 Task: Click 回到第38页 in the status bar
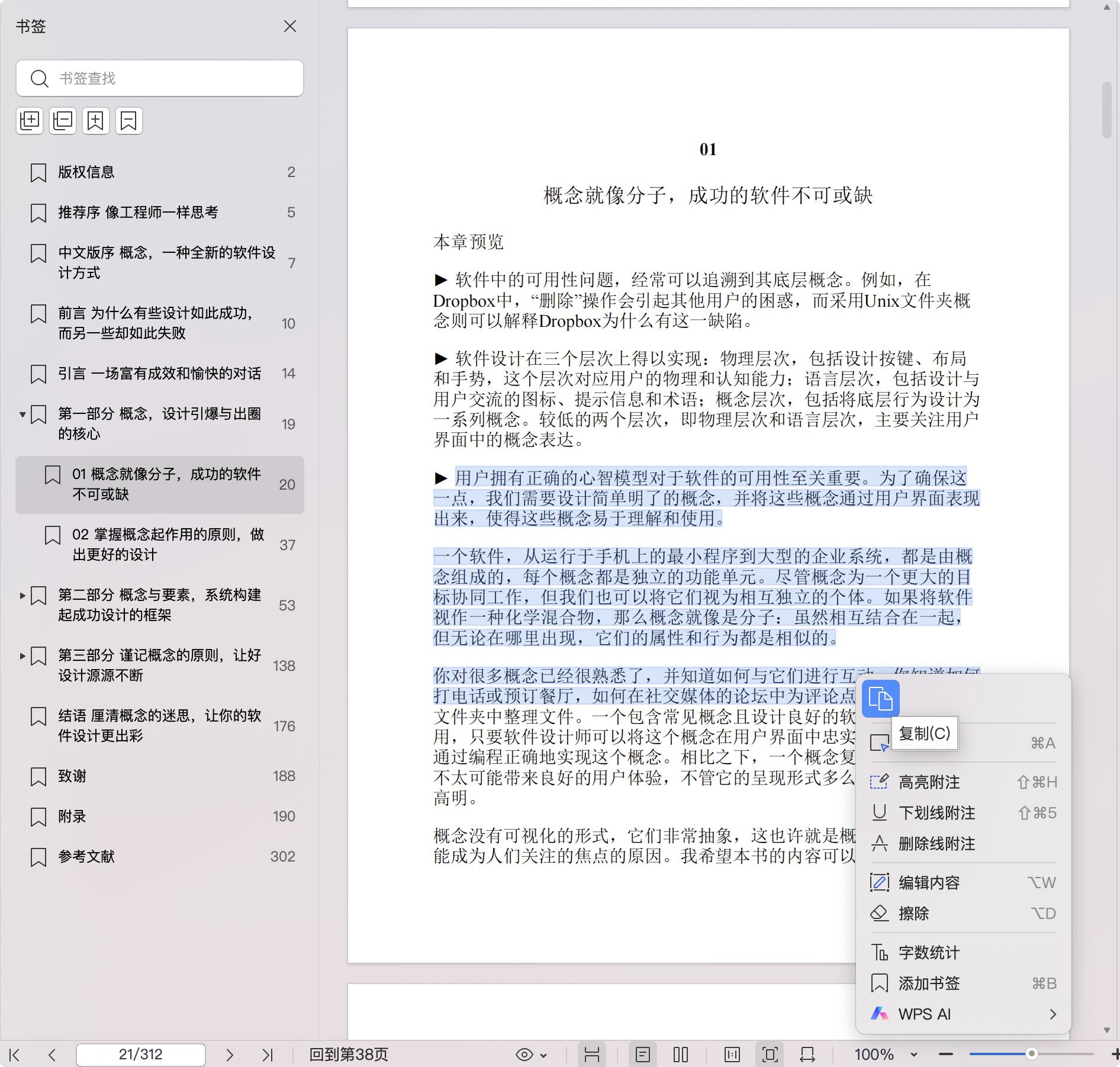click(x=349, y=1055)
